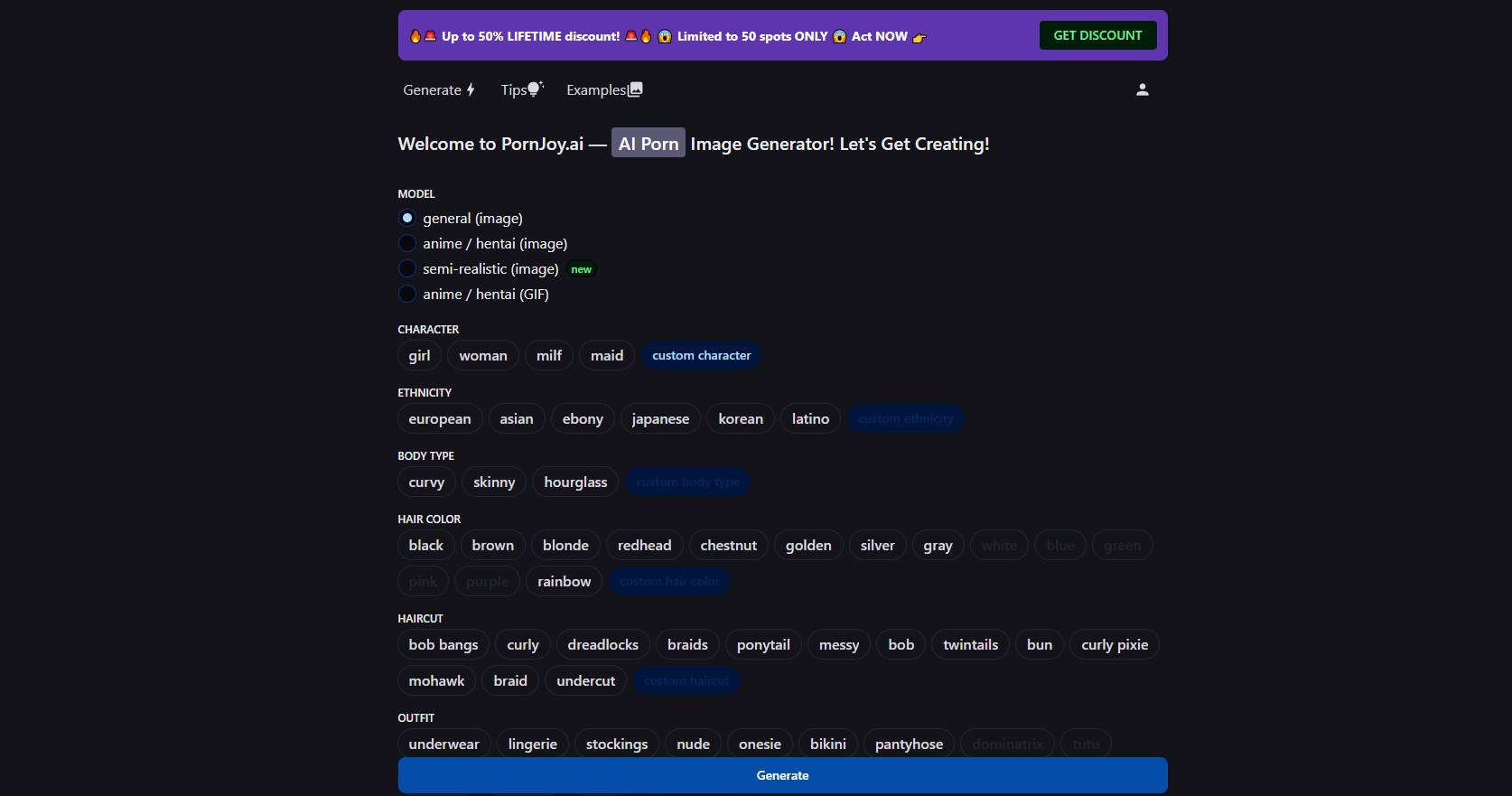Toggle the japanese ethnicity chip
Screen dimensions: 1512x796
(x=660, y=418)
